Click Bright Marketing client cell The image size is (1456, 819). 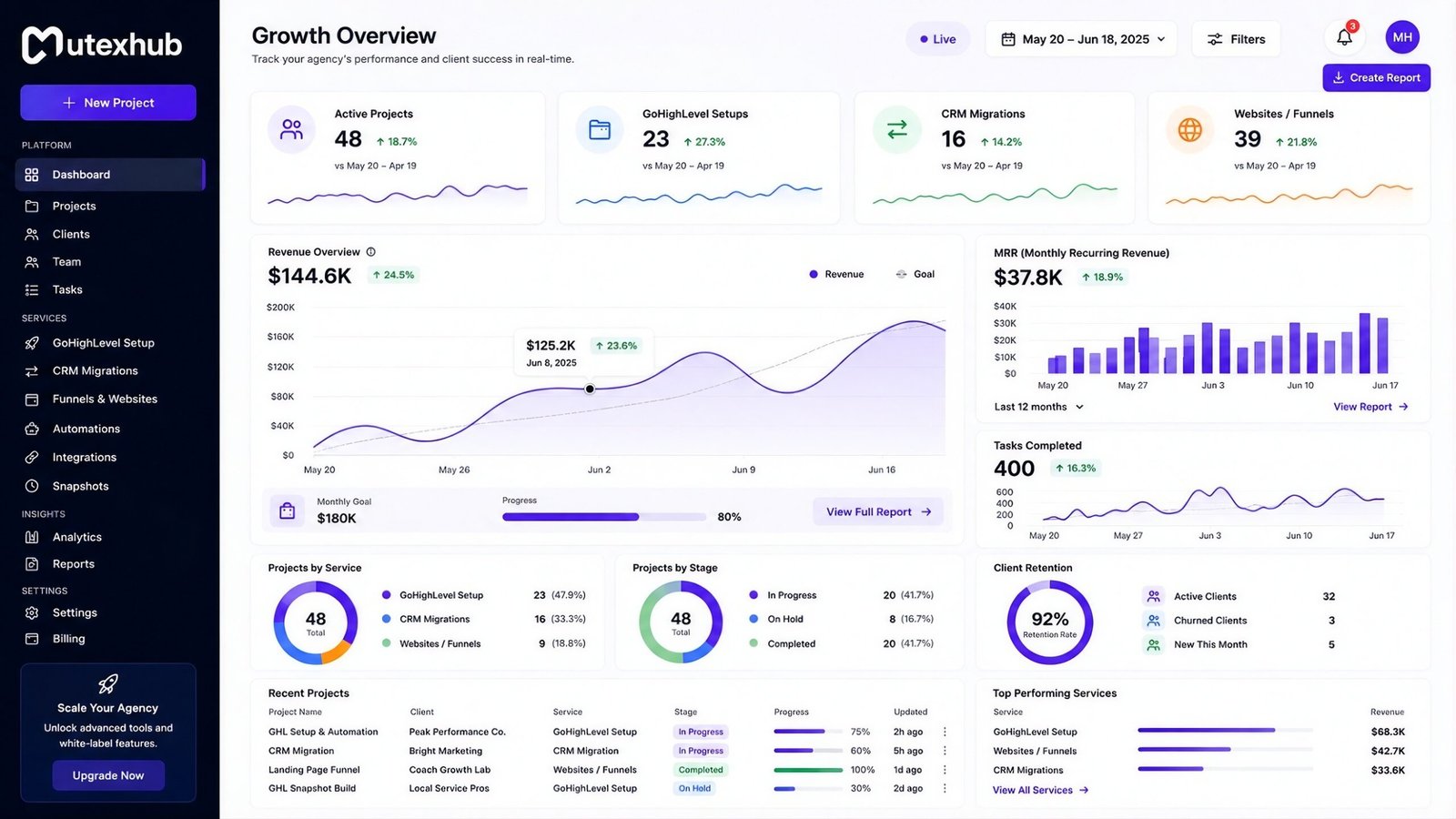click(x=446, y=751)
